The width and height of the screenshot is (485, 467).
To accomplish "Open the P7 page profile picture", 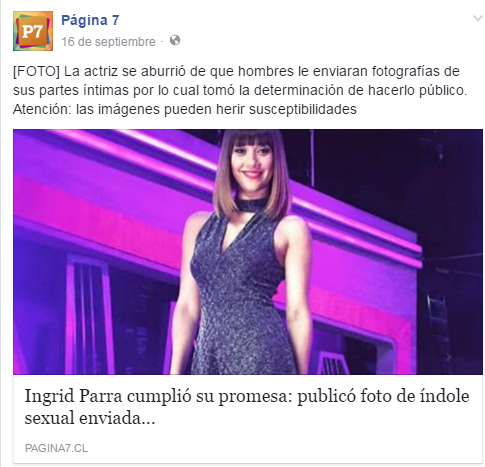I will pos(33,31).
